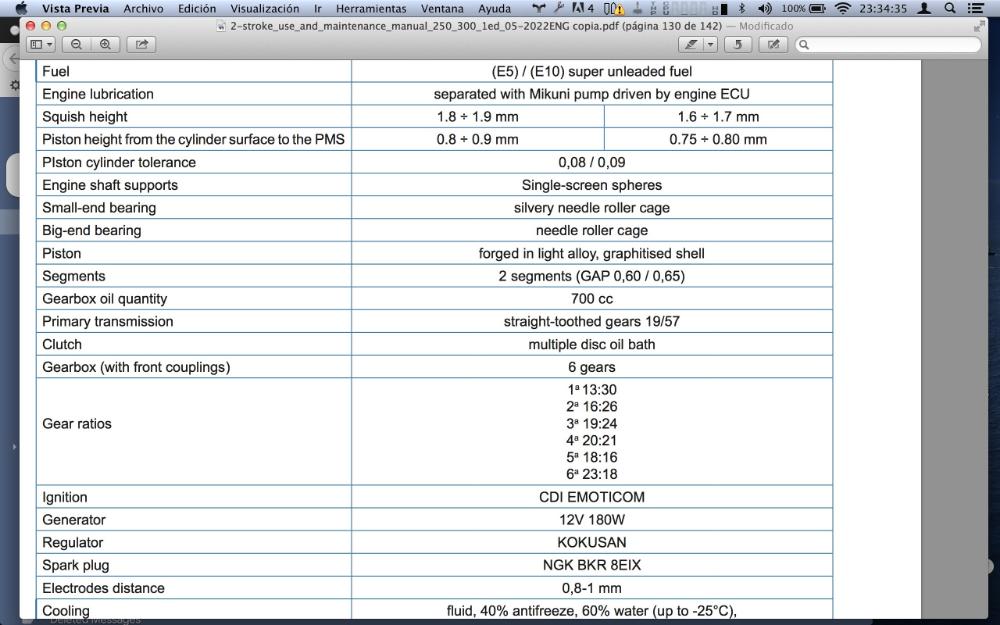Screen dimensions: 1000x625
Task: Click the "0,8-1 mm" electrodes distance value
Action: click(x=591, y=588)
